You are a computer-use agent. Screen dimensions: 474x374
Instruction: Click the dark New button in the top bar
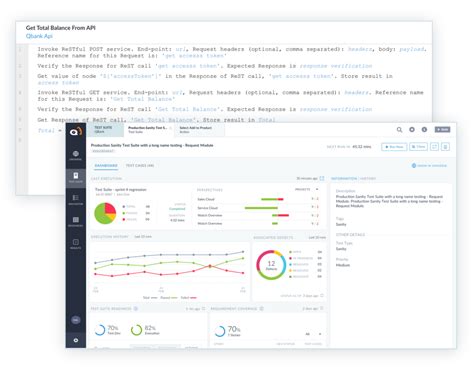click(442, 129)
